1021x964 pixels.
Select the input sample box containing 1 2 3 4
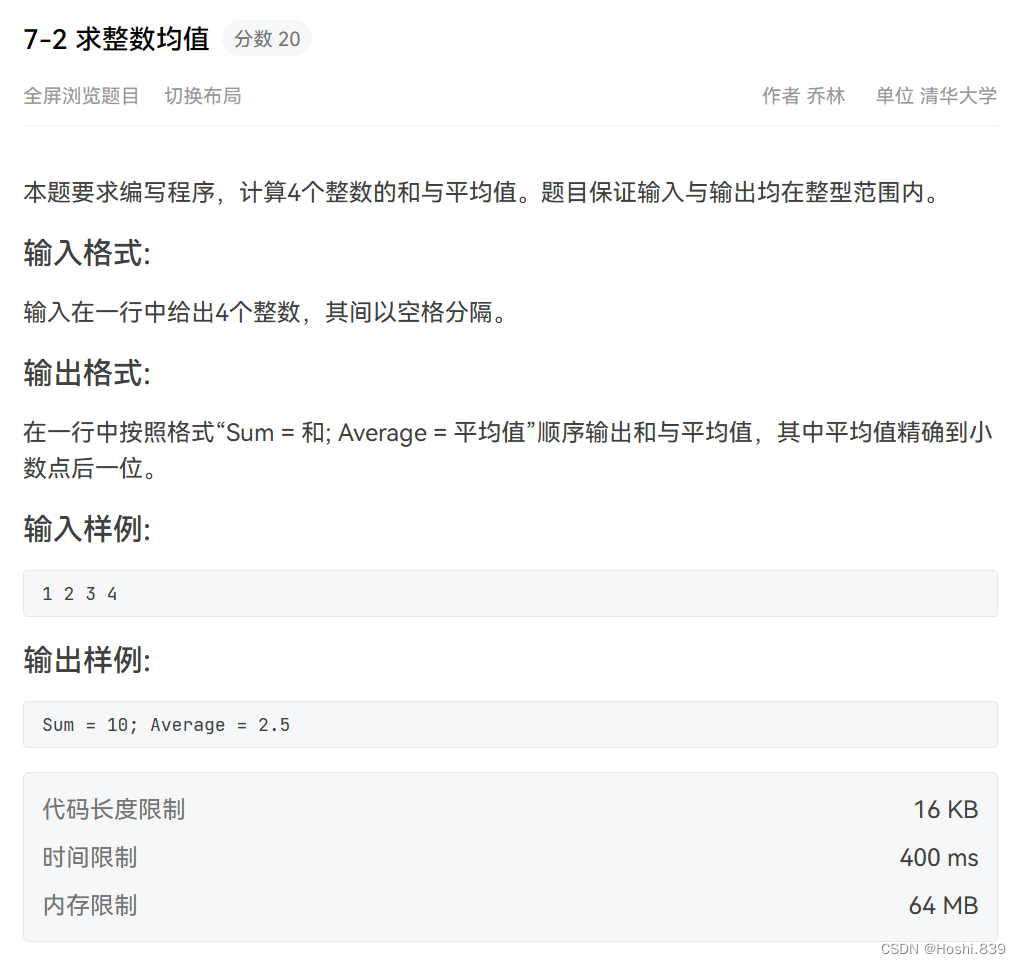510,593
